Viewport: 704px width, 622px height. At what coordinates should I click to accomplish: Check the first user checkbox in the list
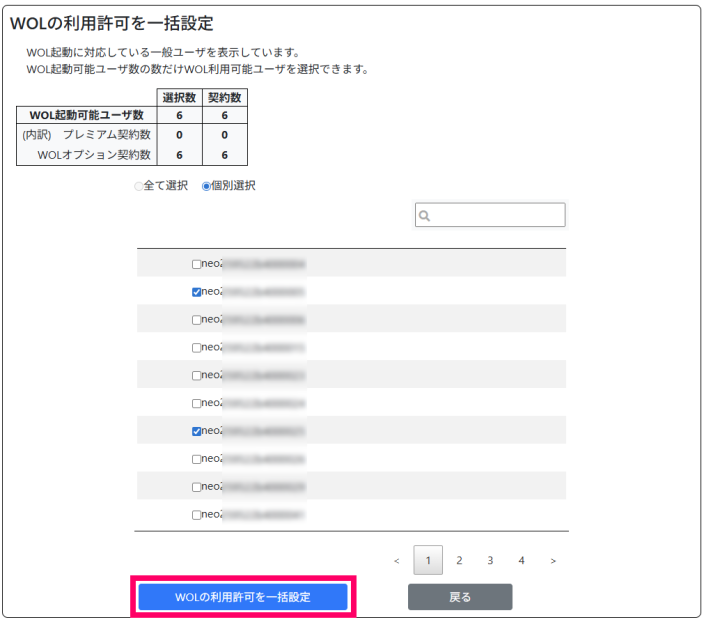click(196, 265)
